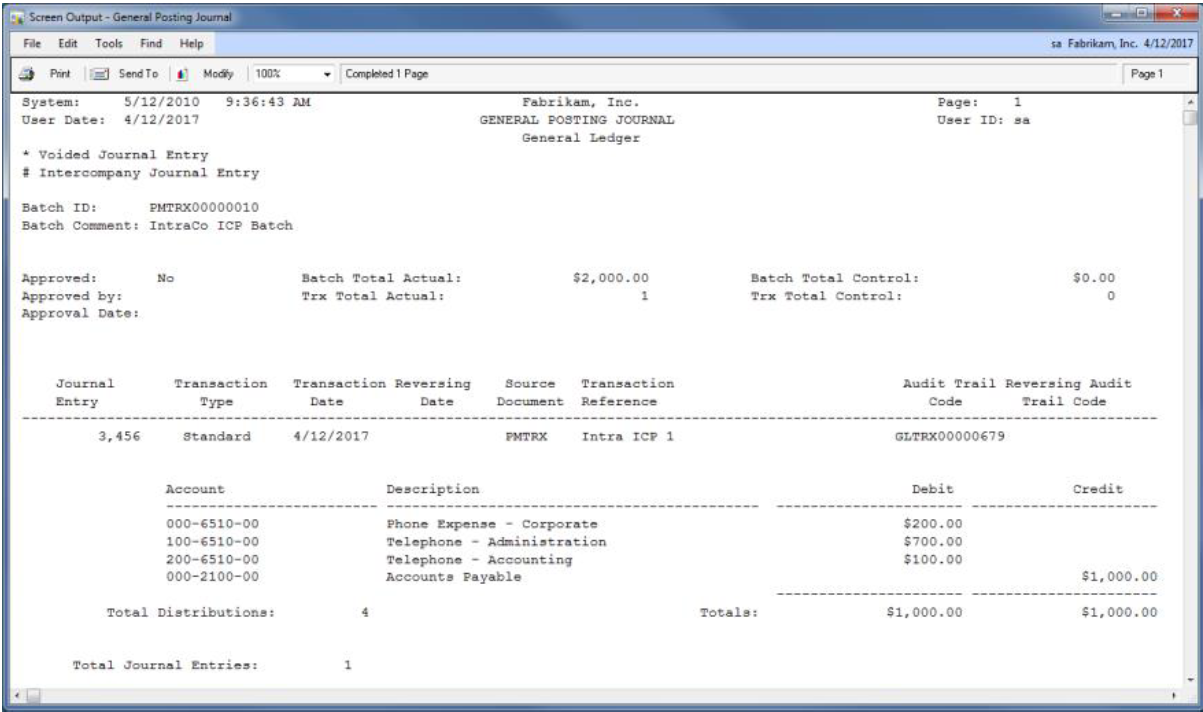This screenshot has height=712, width=1203.
Task: Click the printer icon in the toolbar
Action: click(24, 73)
